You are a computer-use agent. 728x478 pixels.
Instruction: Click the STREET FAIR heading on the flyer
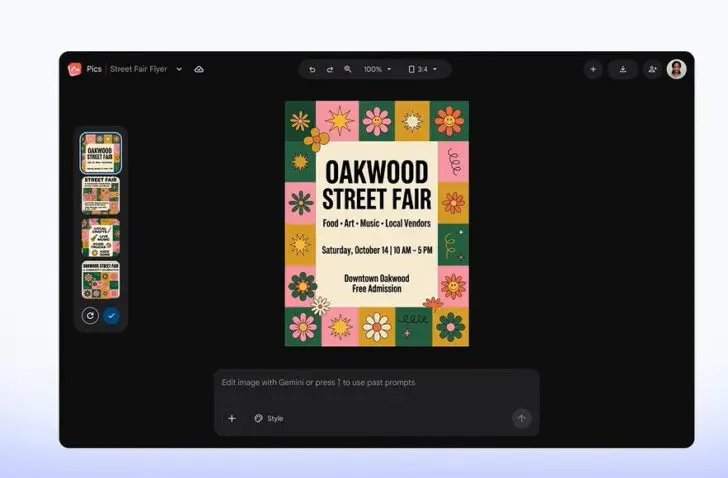tap(377, 200)
